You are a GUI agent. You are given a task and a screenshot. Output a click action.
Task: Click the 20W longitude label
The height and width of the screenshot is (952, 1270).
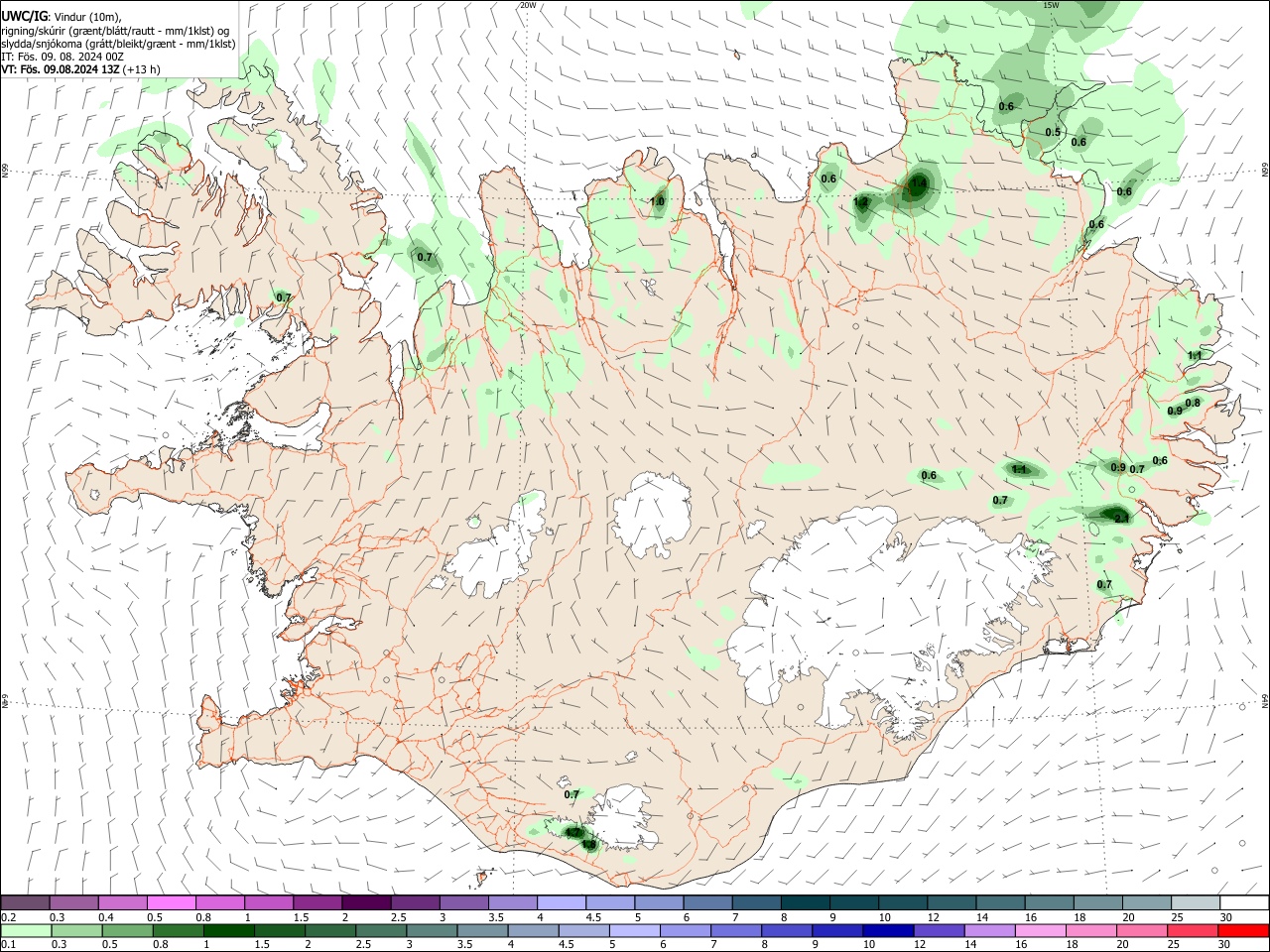pos(528,5)
